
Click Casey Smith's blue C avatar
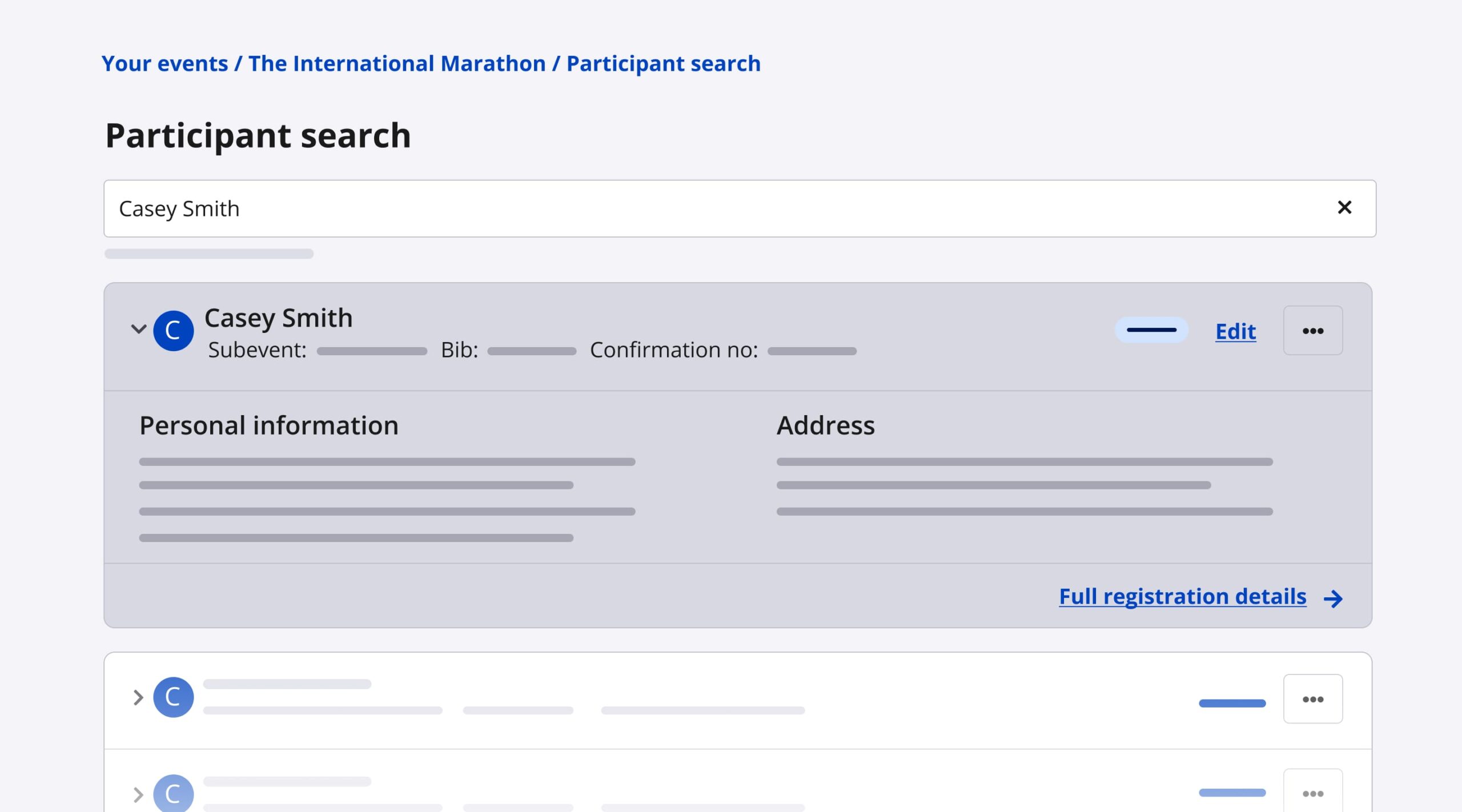[173, 331]
